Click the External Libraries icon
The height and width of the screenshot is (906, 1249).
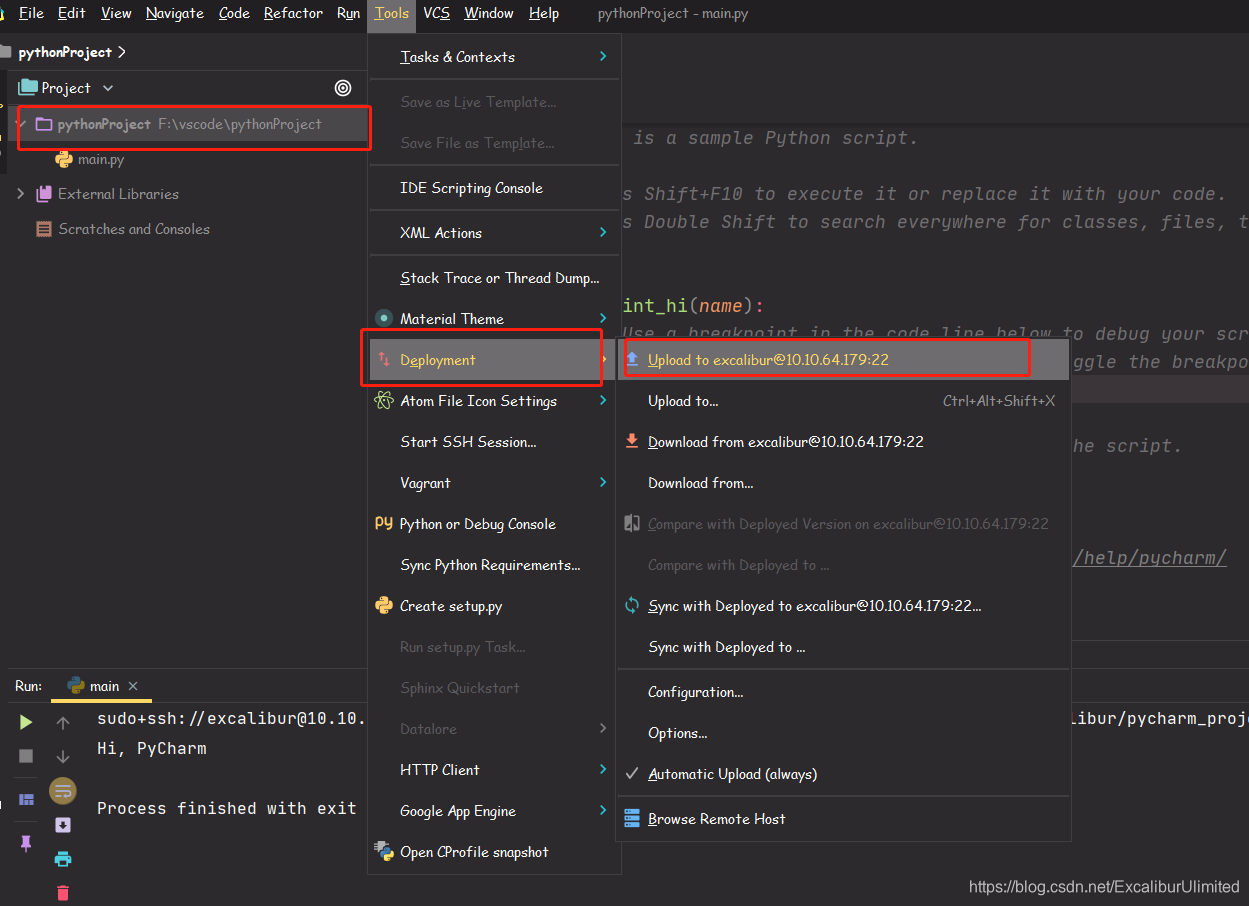coord(43,194)
